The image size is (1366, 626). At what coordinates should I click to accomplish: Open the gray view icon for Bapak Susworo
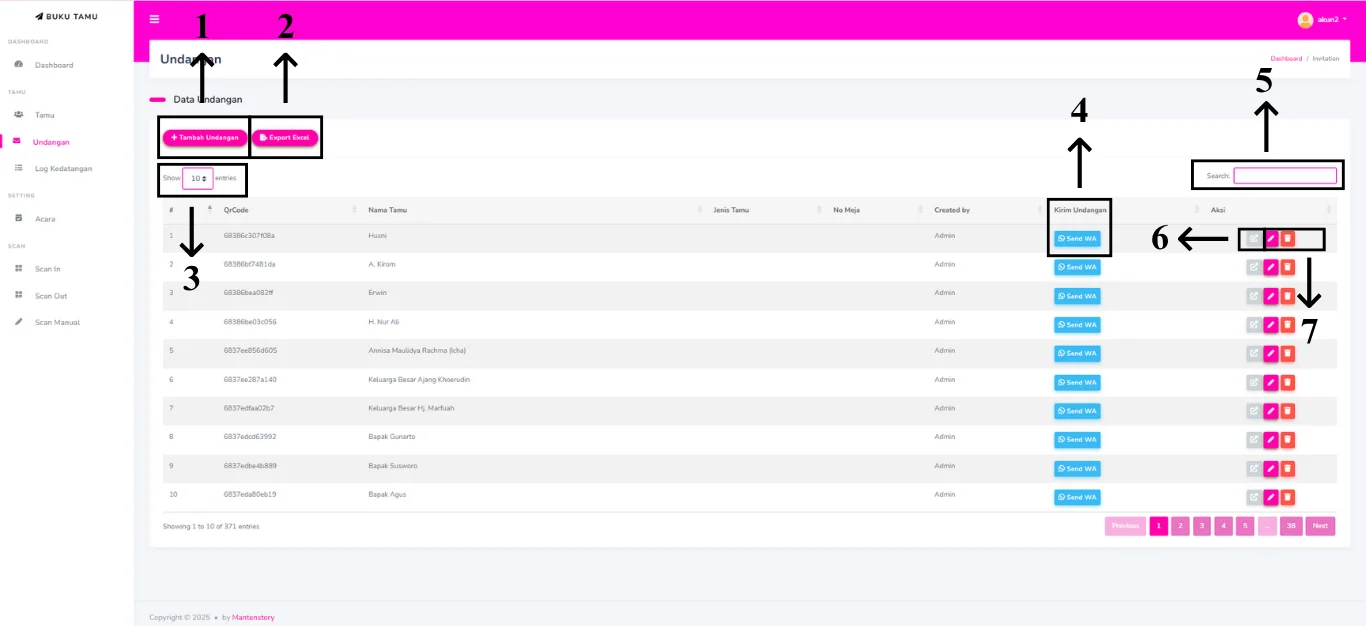1254,468
